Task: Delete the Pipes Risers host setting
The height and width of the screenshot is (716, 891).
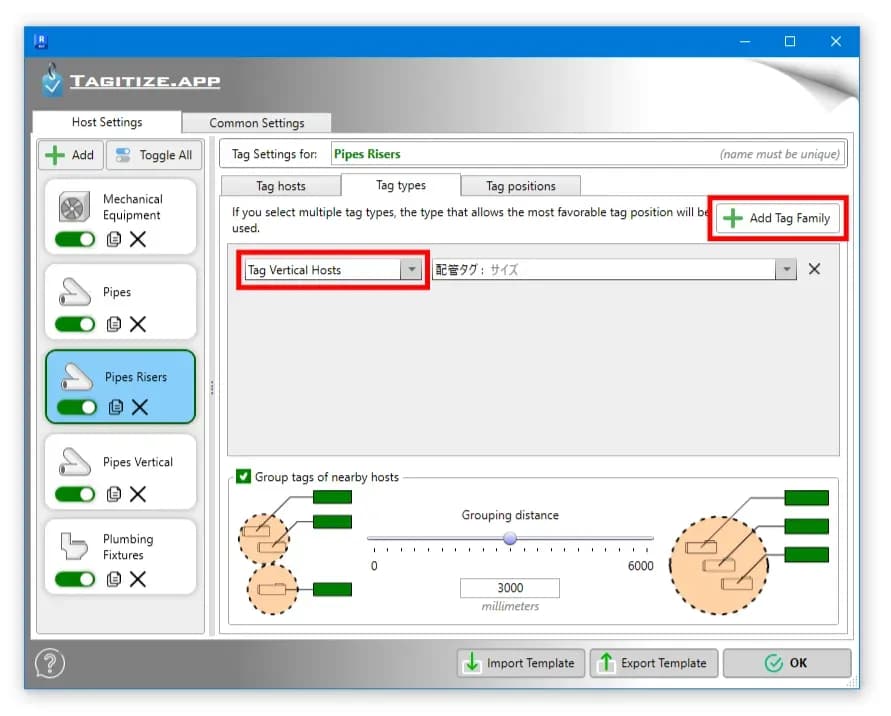Action: (140, 407)
